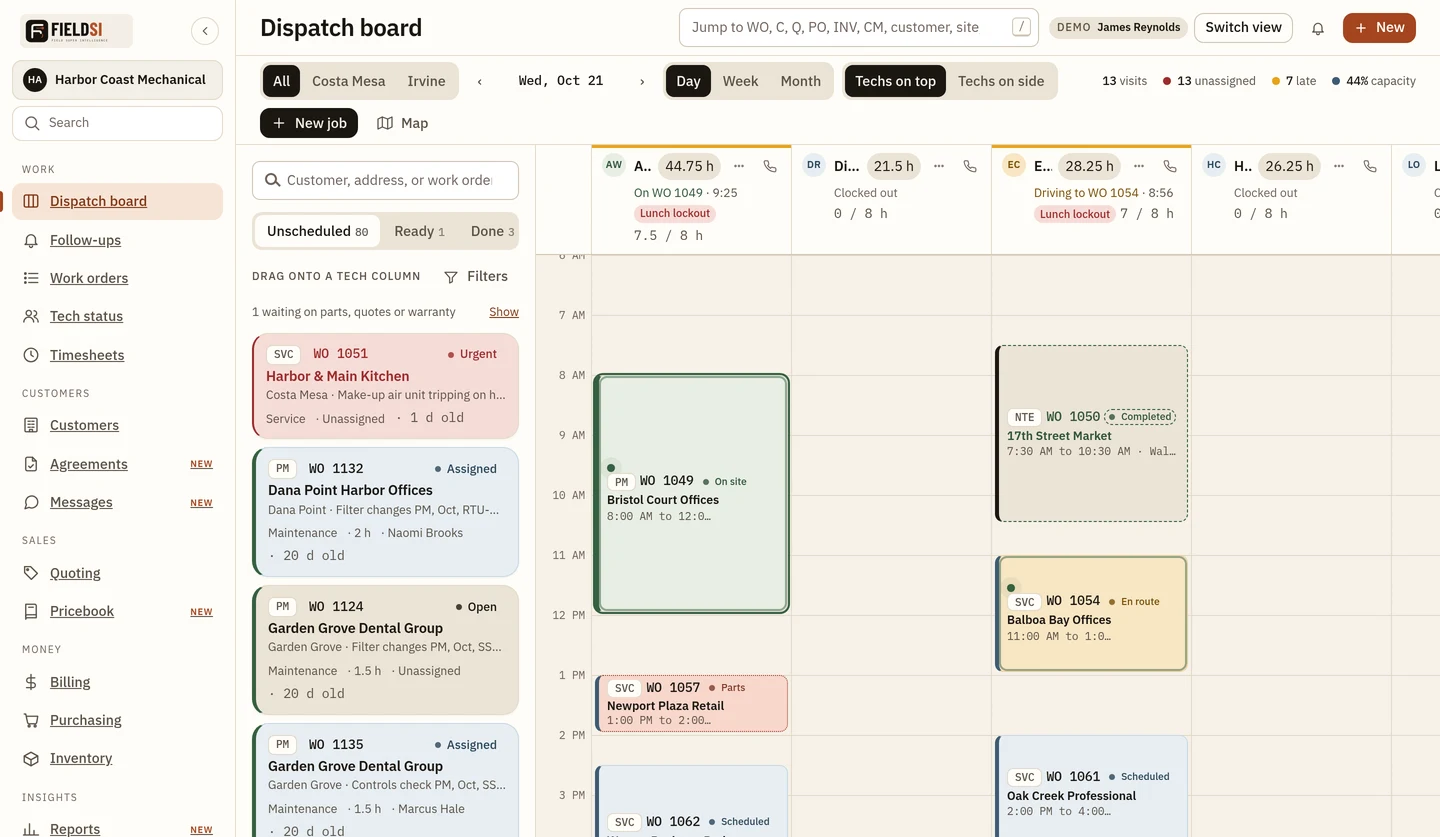Filter board to Costa Mesa location
1440x837 pixels.
[348, 81]
